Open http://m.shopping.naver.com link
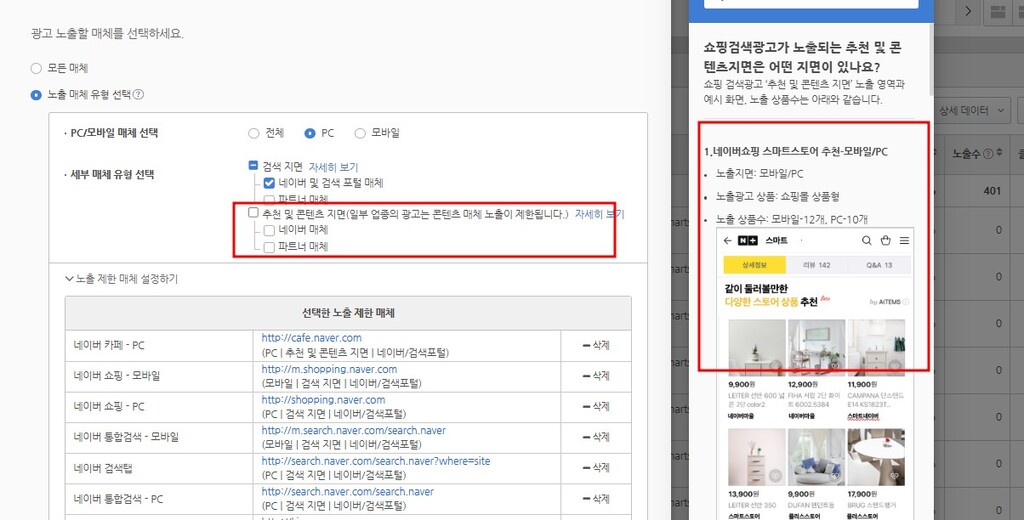This screenshot has width=1024, height=520. [329, 369]
